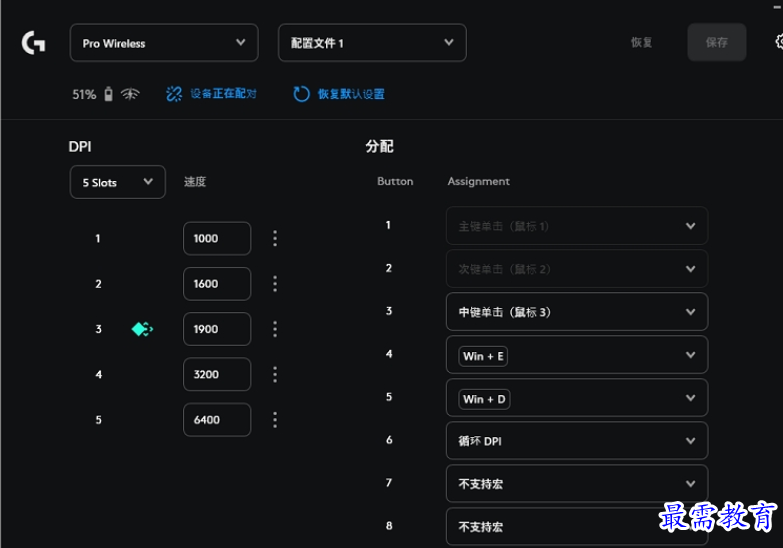The height and width of the screenshot is (548, 783).
Task: Open the Pro Wireless device dropdown
Action: [x=164, y=43]
